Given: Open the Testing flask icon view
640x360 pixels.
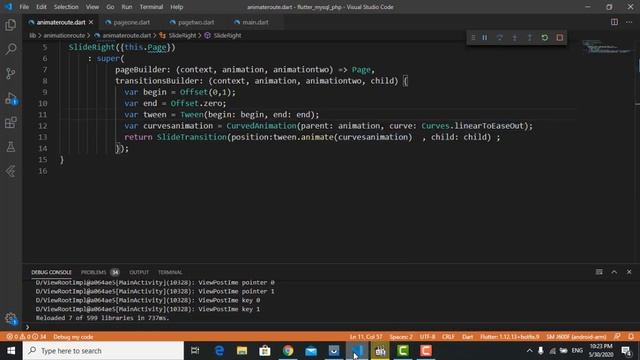Looking at the screenshot, I should (x=11, y=147).
